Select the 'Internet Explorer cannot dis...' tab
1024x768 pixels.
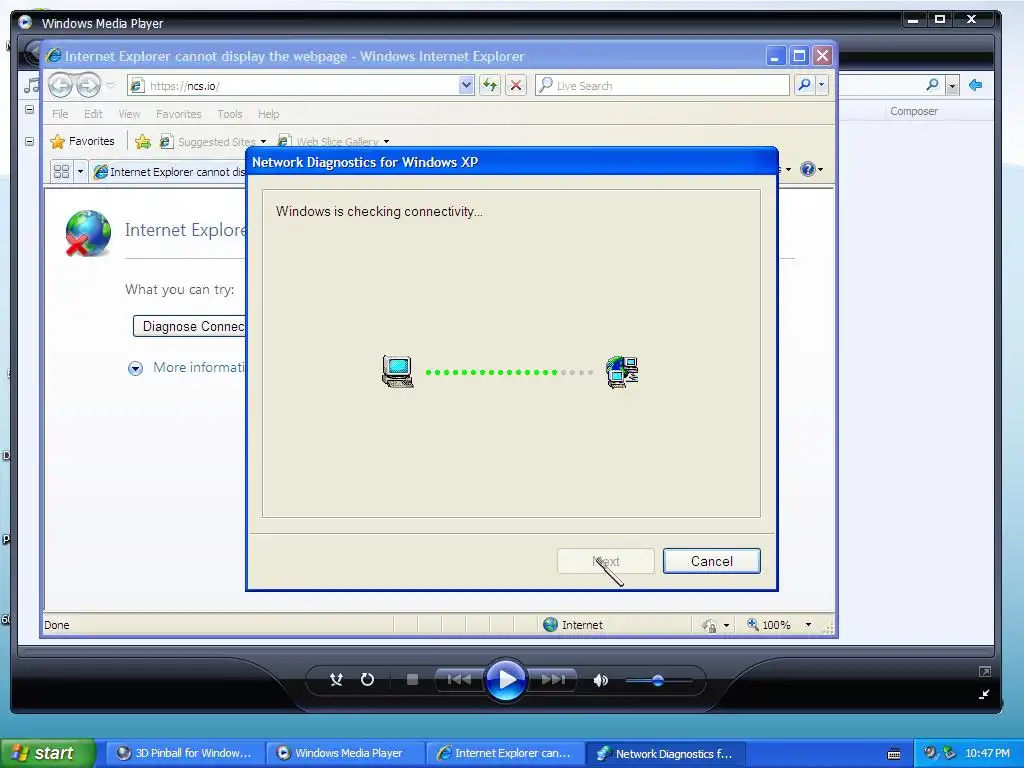[169, 172]
